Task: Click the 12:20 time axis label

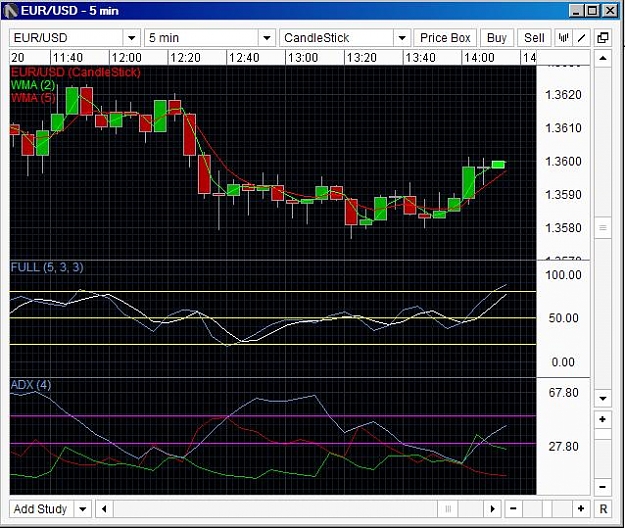Action: click(x=185, y=58)
